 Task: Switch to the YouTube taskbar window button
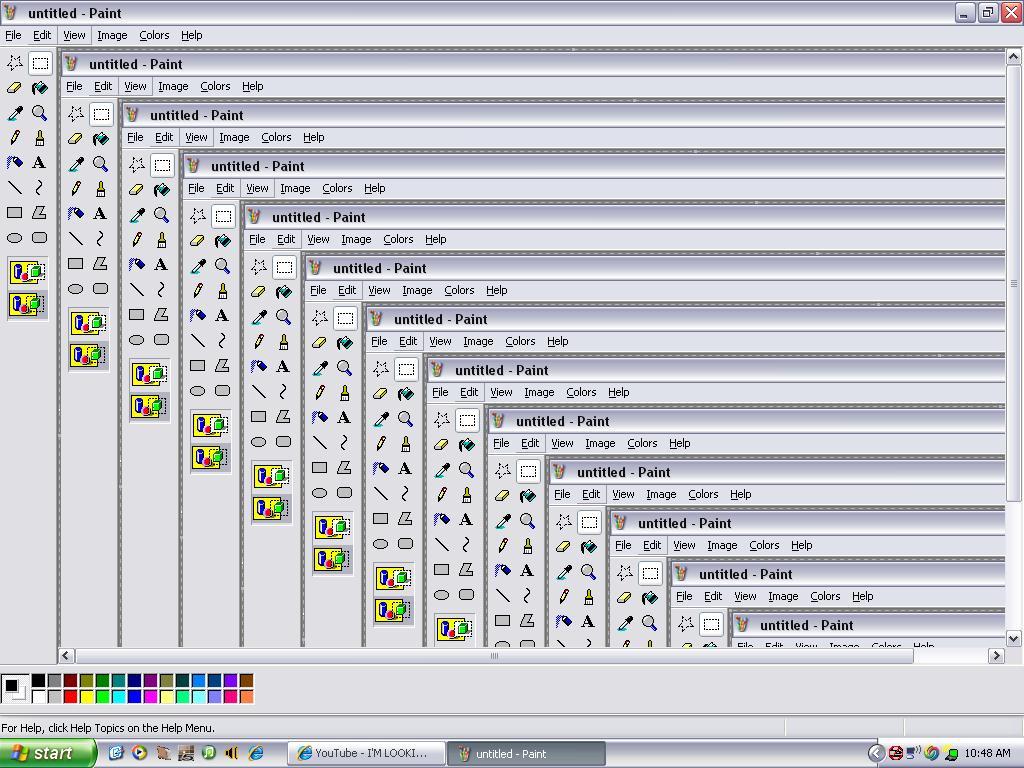pos(363,753)
